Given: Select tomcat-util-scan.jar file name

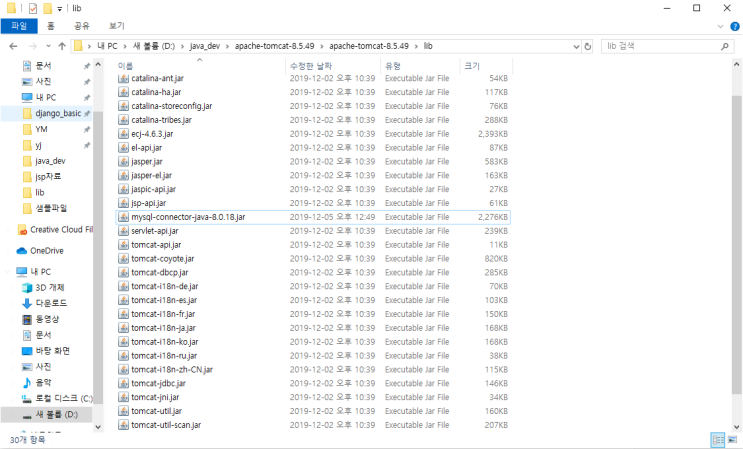Looking at the screenshot, I should click(166, 425).
